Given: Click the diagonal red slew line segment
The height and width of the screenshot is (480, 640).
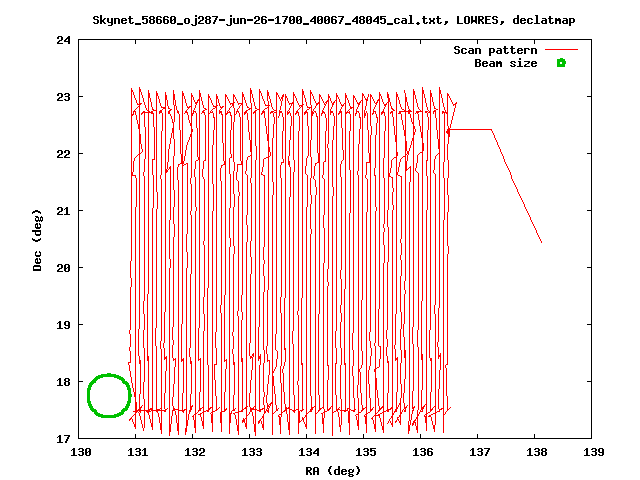Looking at the screenshot, I should point(517,186).
